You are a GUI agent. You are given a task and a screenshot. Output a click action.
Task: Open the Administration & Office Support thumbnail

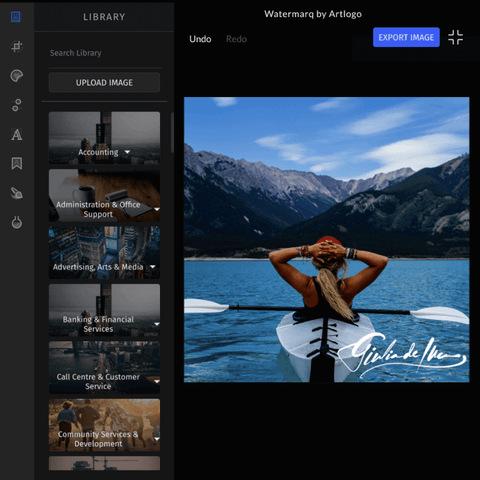(x=104, y=195)
